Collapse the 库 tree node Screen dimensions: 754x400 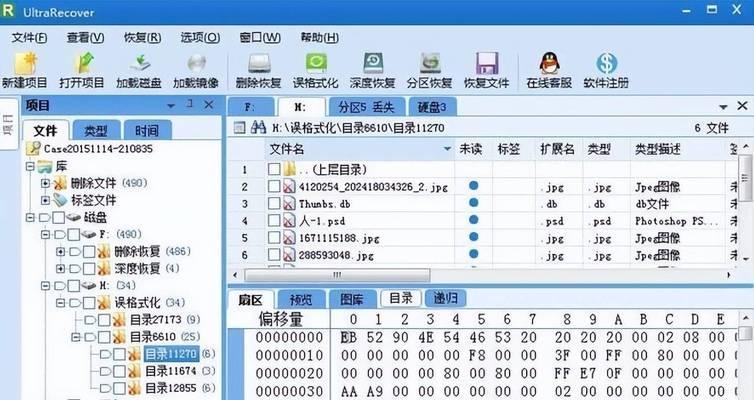(30, 166)
